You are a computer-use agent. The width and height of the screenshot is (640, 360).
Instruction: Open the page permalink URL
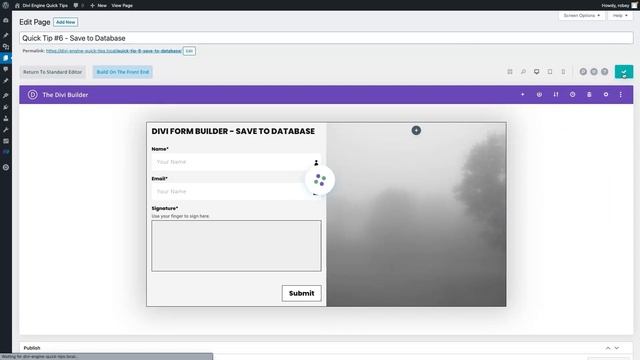[x=113, y=51]
